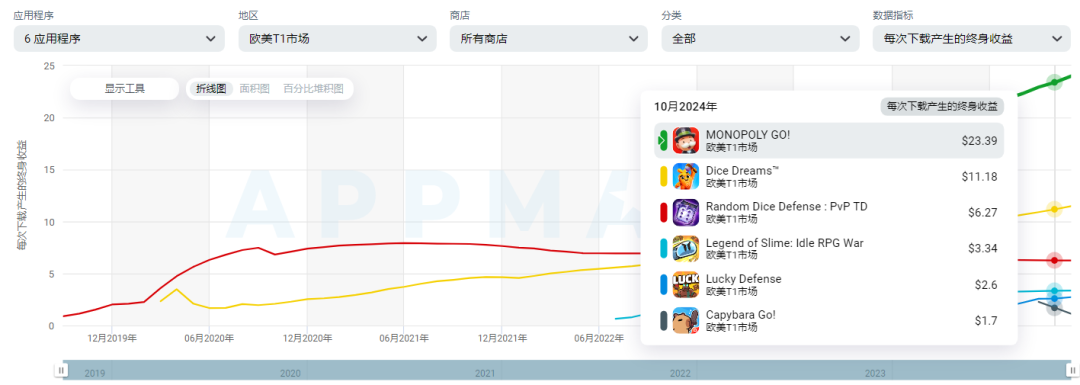Open the 每次下载产生的终身收益 metric dropdown
This screenshot has height=385, width=1080.
pyautogui.click(x=971, y=39)
